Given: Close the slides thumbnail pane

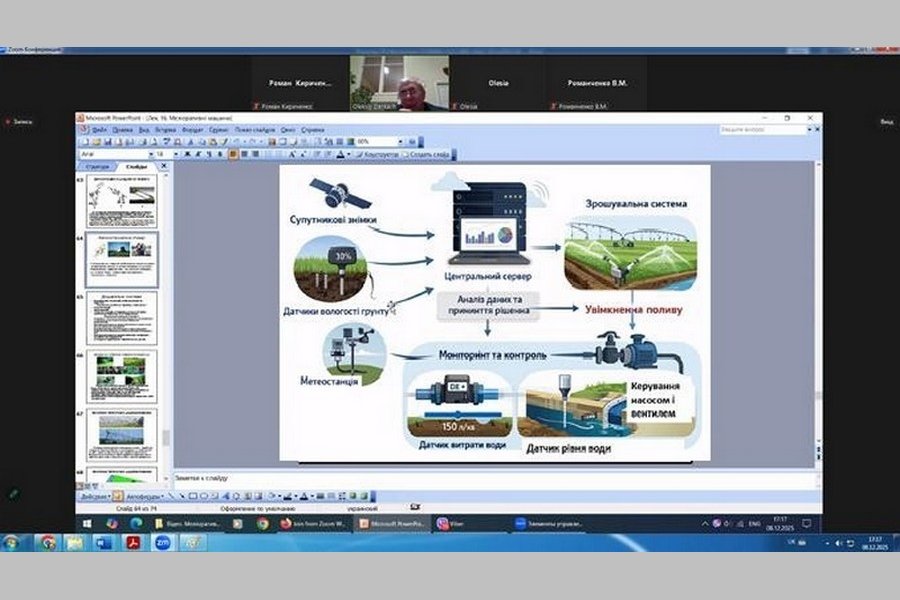Looking at the screenshot, I should 163,167.
